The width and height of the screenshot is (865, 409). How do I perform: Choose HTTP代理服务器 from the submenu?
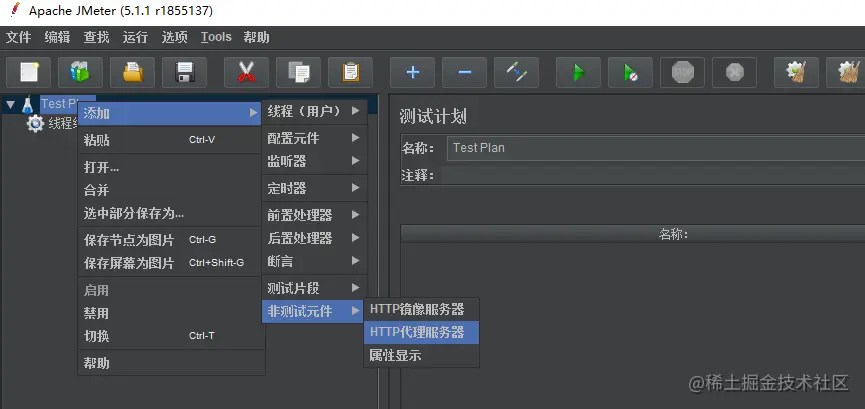click(421, 332)
